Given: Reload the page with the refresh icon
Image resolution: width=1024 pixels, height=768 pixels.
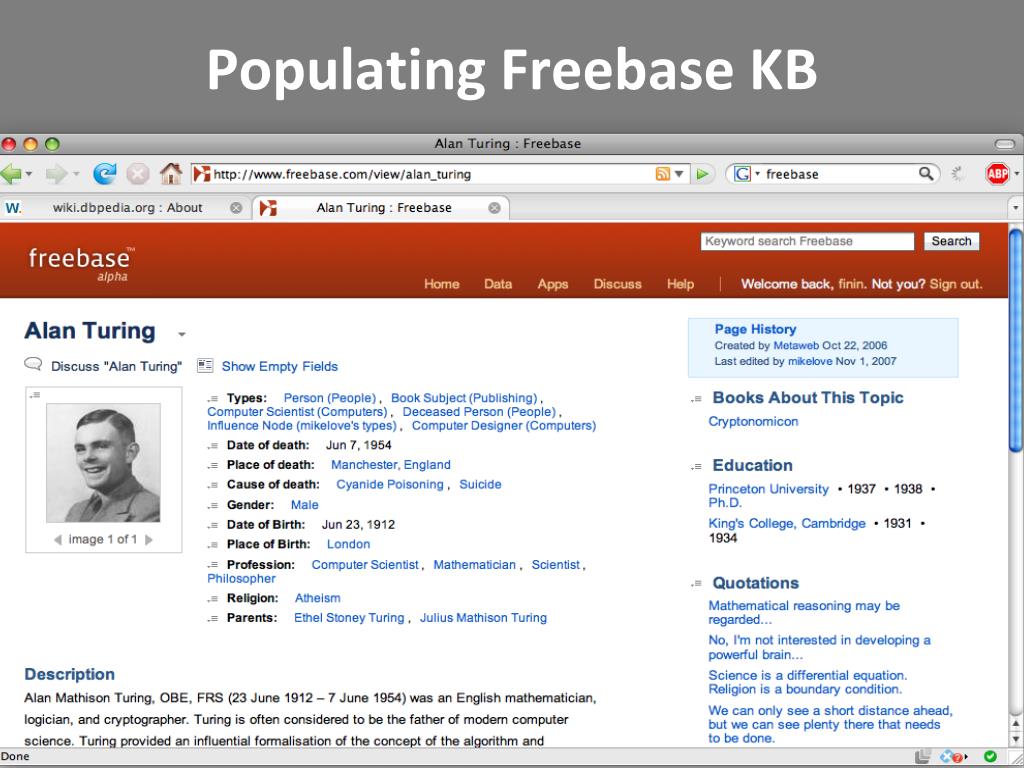Looking at the screenshot, I should [104, 174].
